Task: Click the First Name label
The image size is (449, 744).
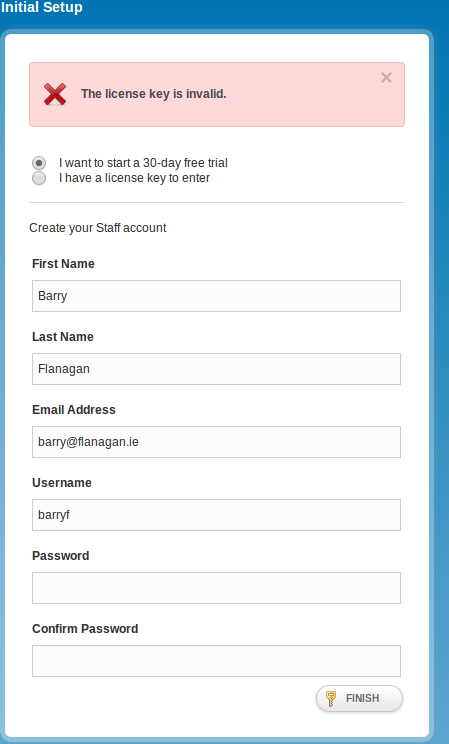Action: point(63,264)
